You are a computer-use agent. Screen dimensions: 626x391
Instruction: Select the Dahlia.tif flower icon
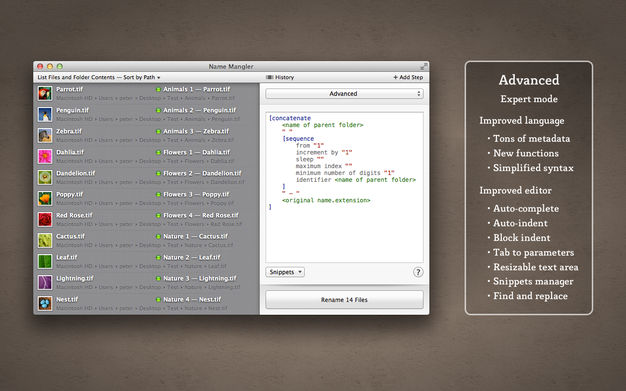point(45,157)
